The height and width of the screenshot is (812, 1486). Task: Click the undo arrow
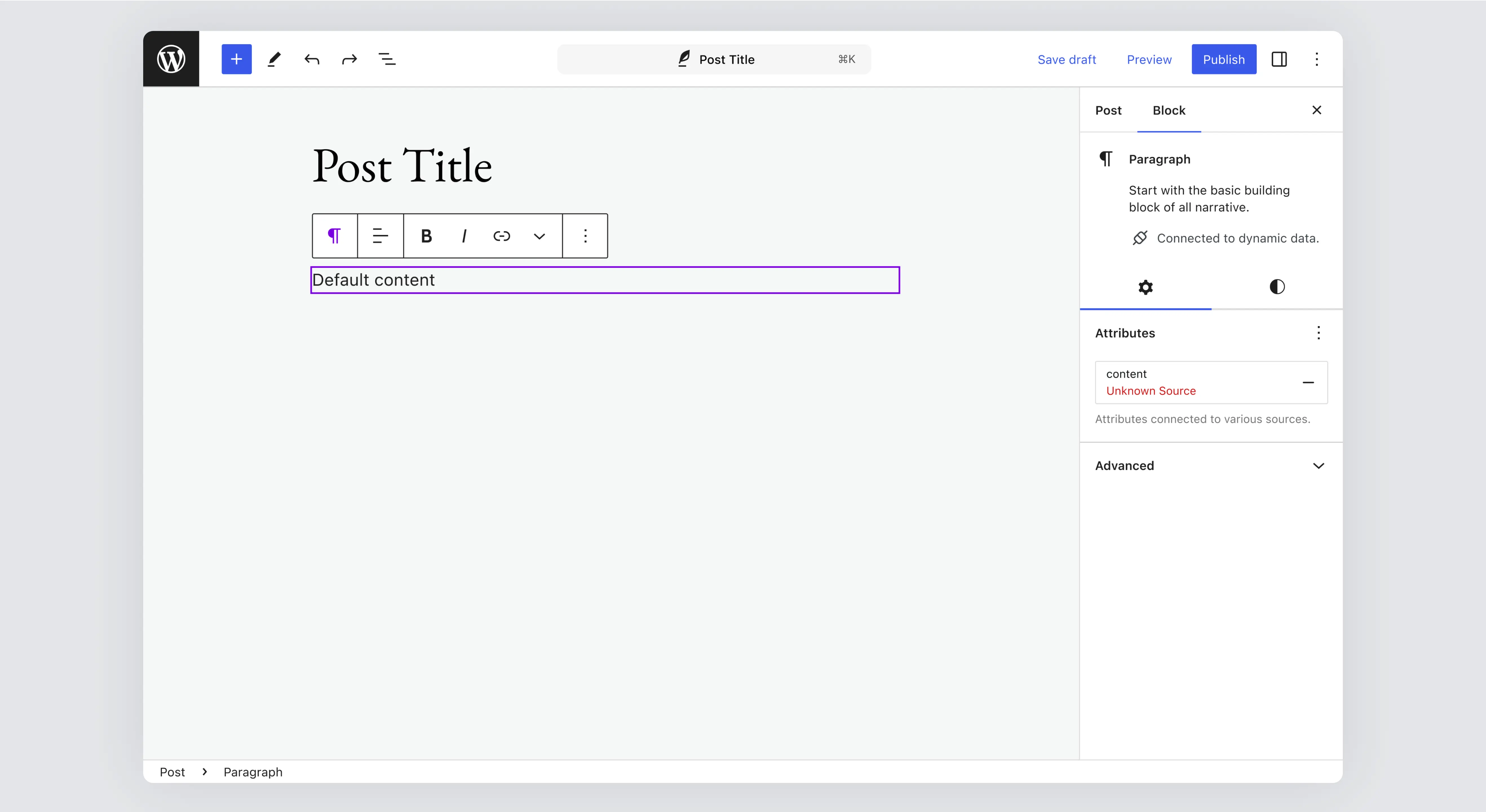[x=311, y=59]
